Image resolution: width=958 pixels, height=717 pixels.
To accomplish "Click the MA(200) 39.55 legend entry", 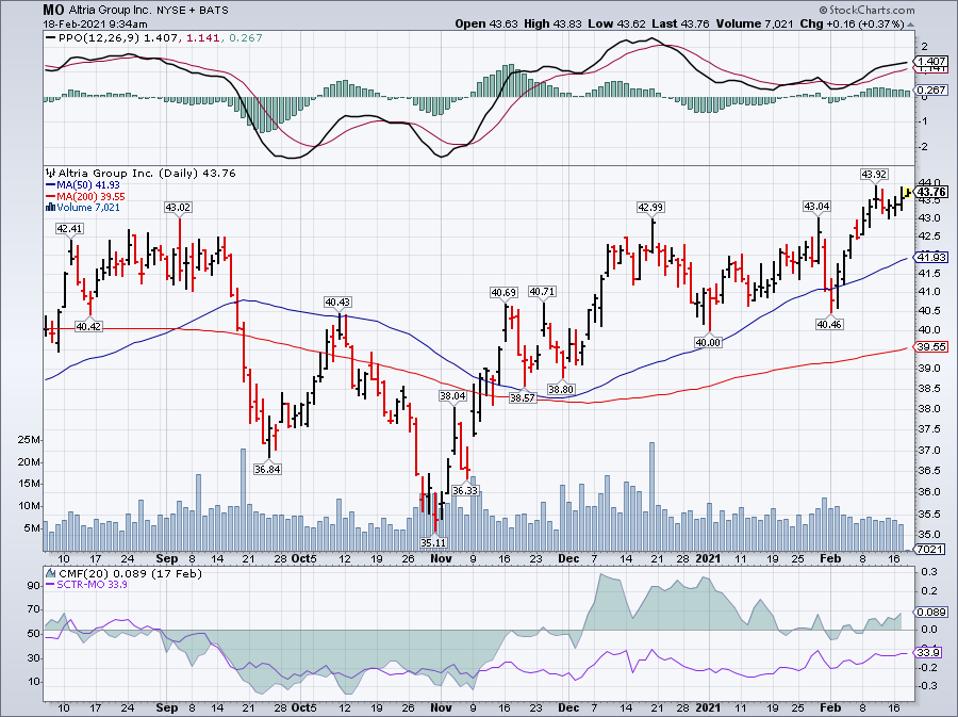I will 86,197.
